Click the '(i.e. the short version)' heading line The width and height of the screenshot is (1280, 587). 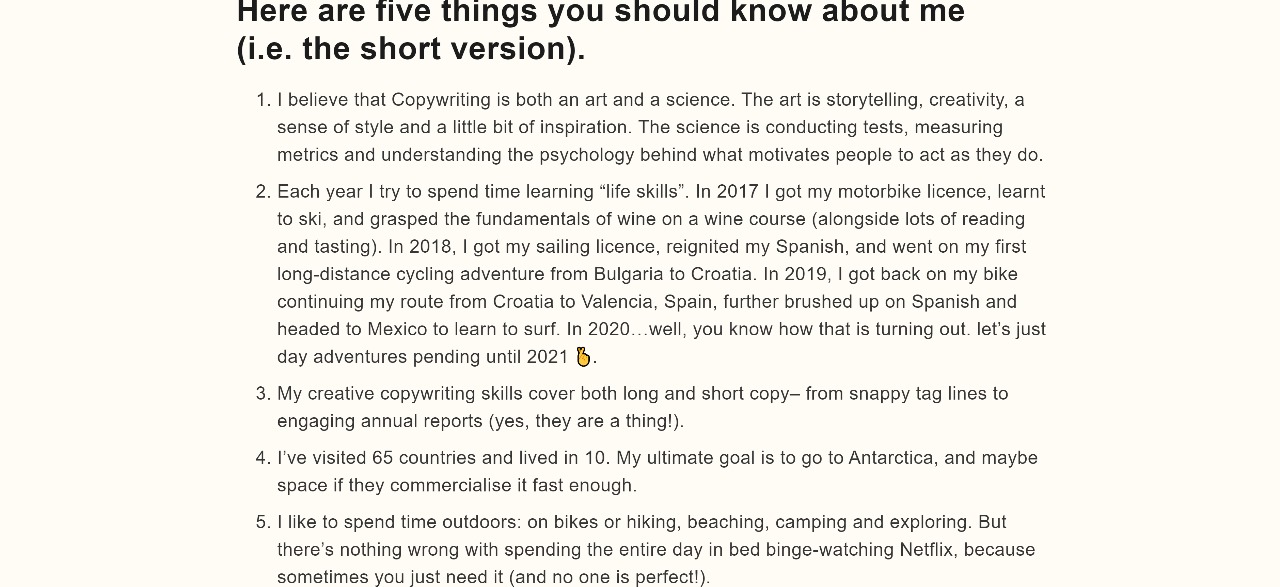[411, 49]
